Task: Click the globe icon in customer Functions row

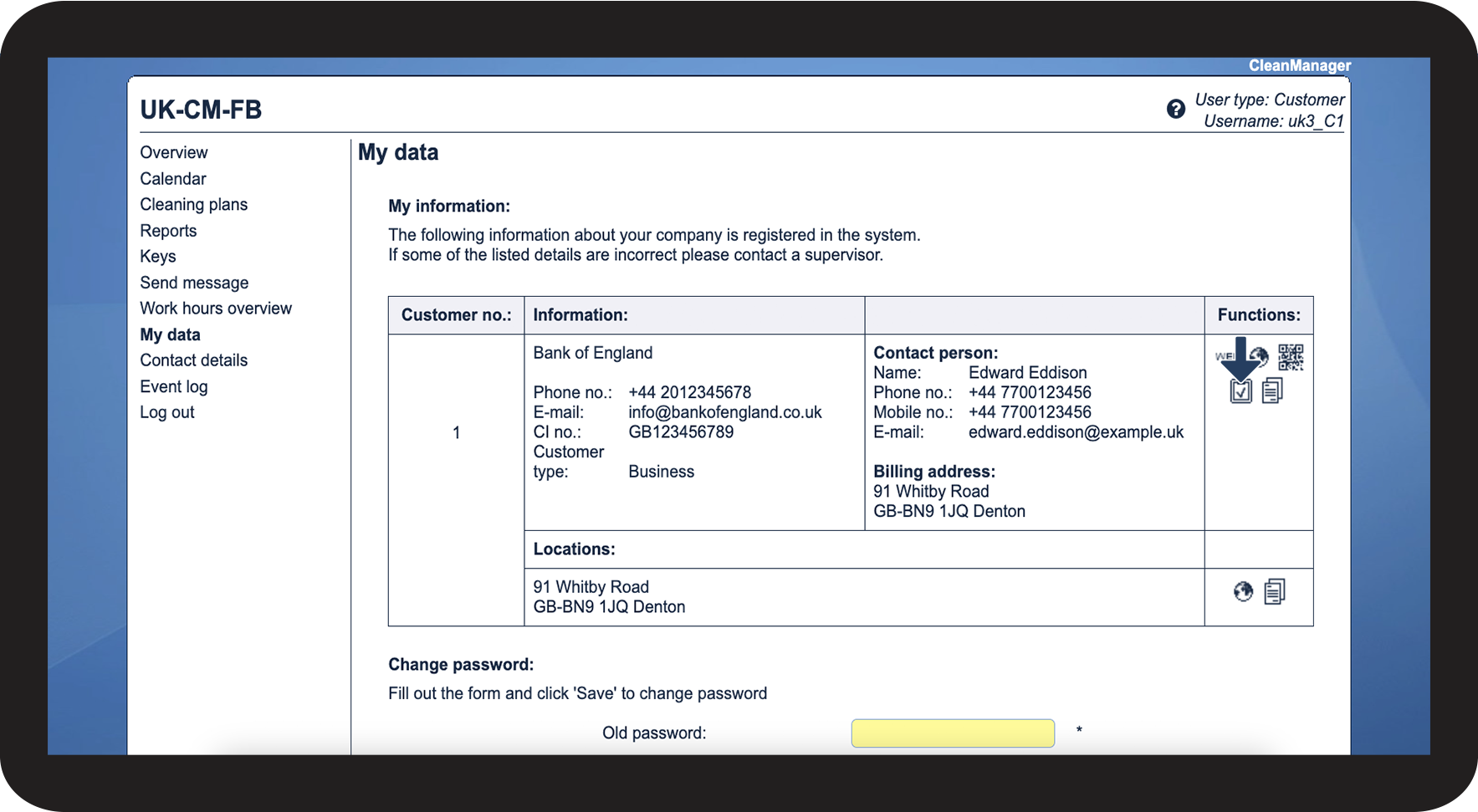Action: 1261,356
